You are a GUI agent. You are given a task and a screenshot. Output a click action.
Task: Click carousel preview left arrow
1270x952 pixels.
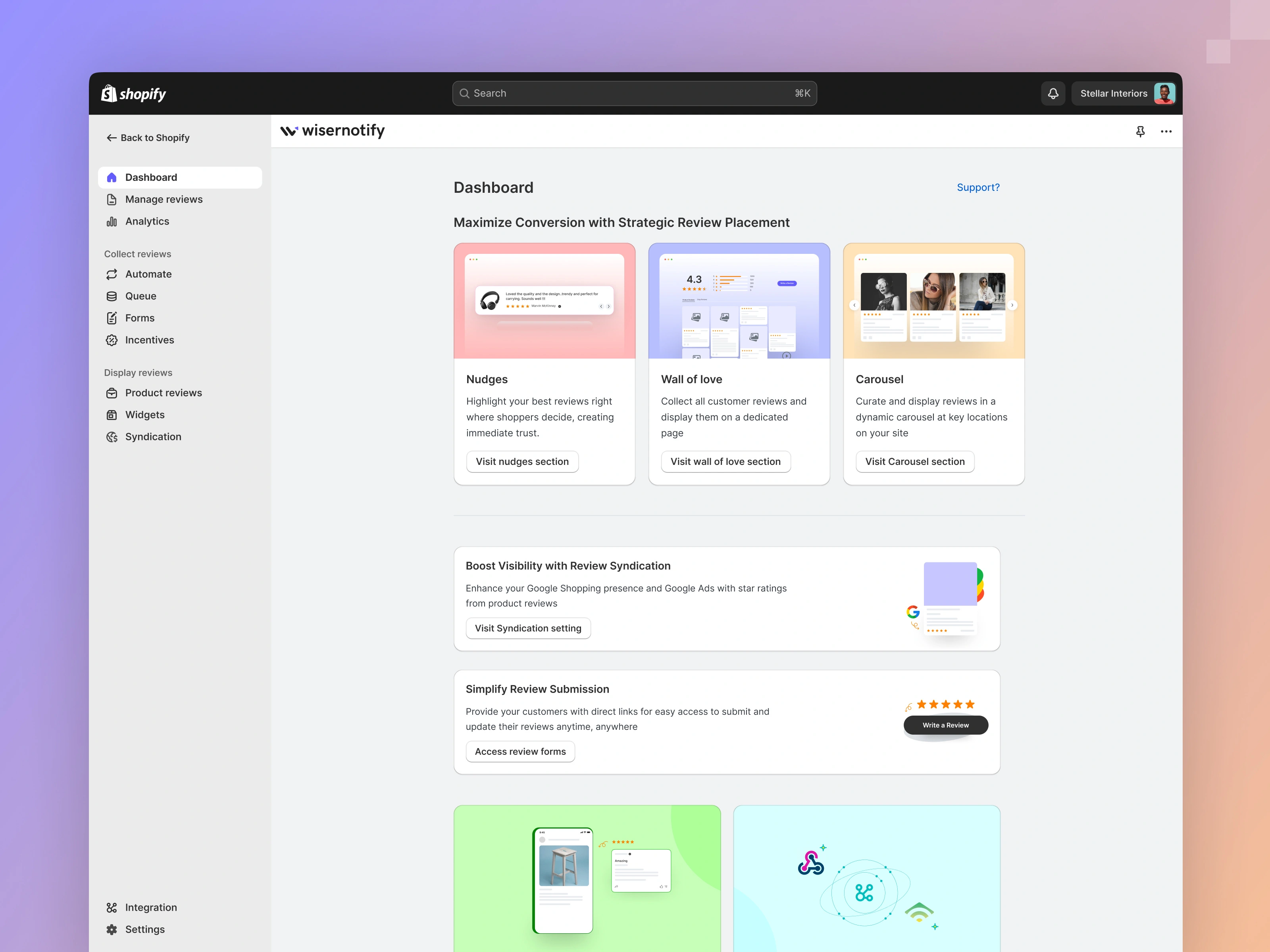[854, 305]
